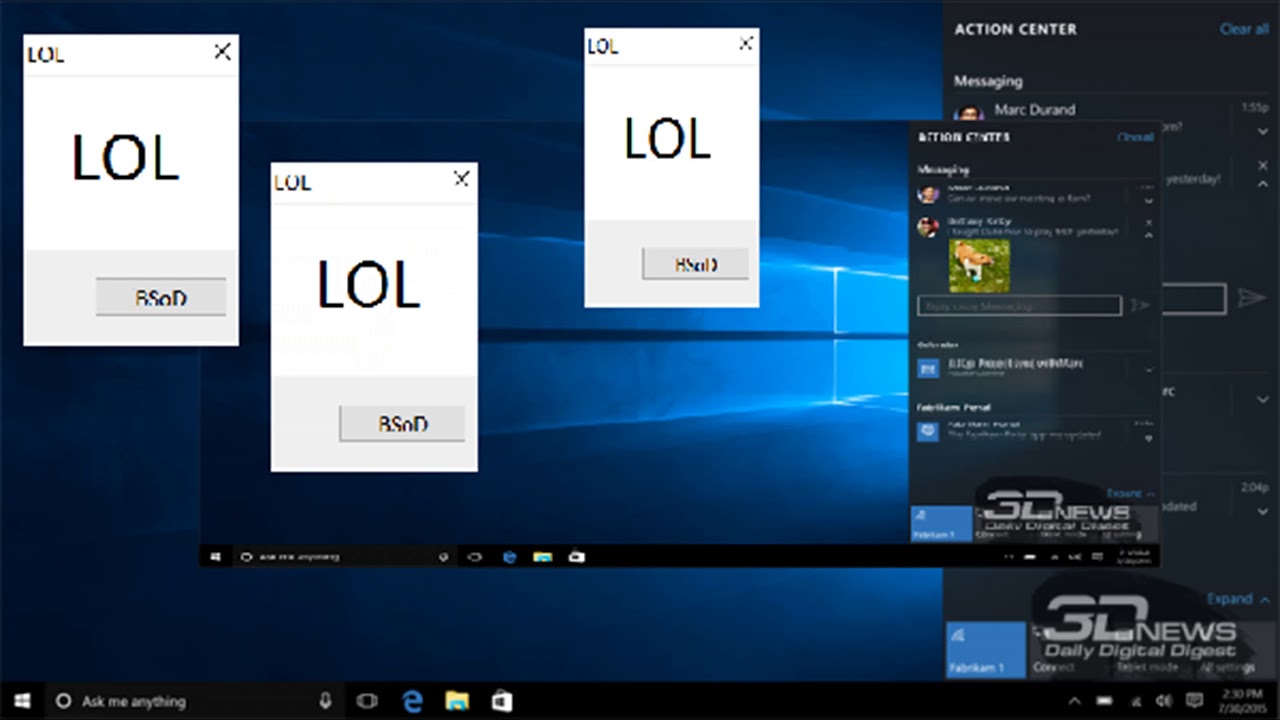This screenshot has width=1280, height=720.
Task: Close the leftmost LOL window
Action: click(223, 51)
